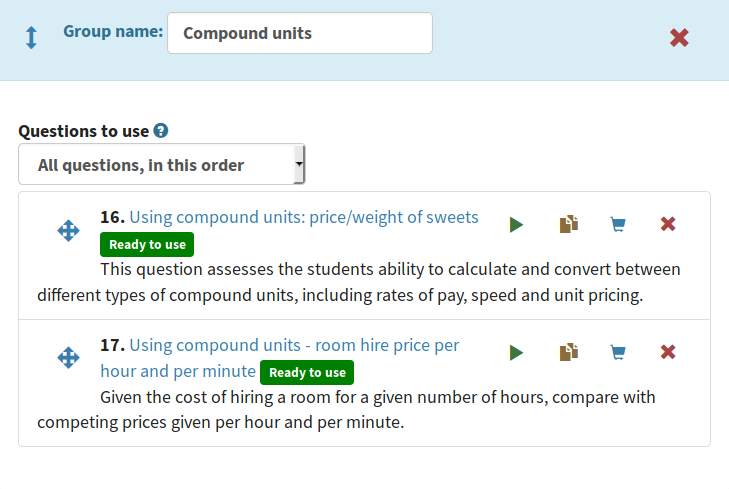729x489 pixels.
Task: Click the move handle for question 16
Action: pos(68,231)
